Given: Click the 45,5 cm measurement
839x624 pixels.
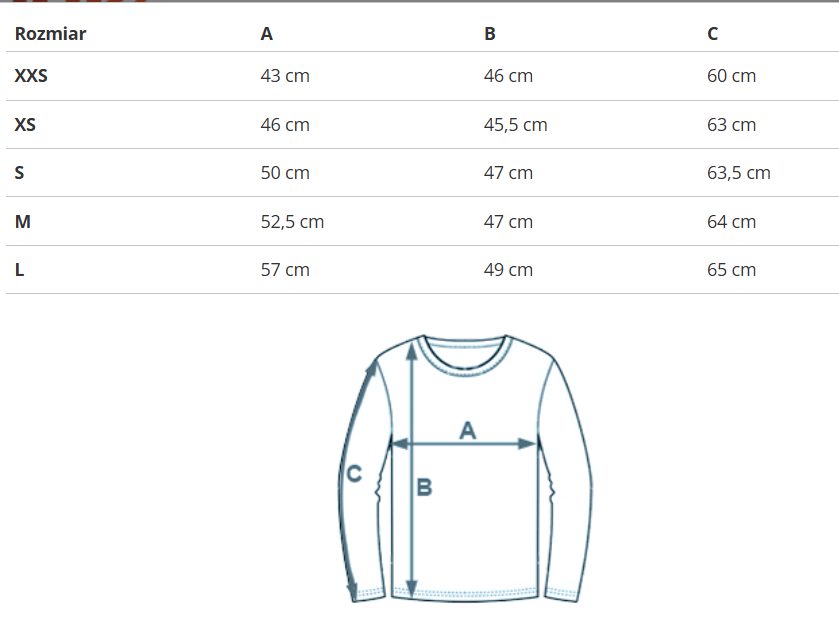Looking at the screenshot, I should click(515, 125).
